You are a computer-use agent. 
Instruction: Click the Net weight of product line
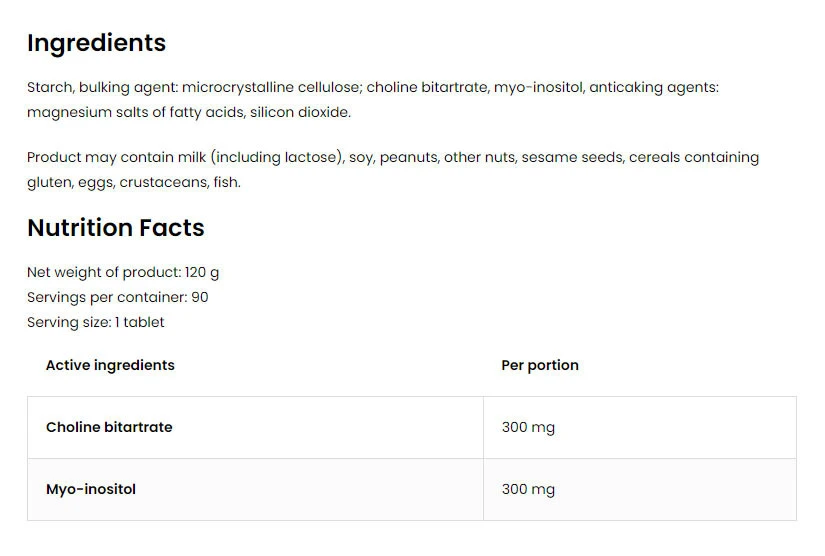(123, 273)
